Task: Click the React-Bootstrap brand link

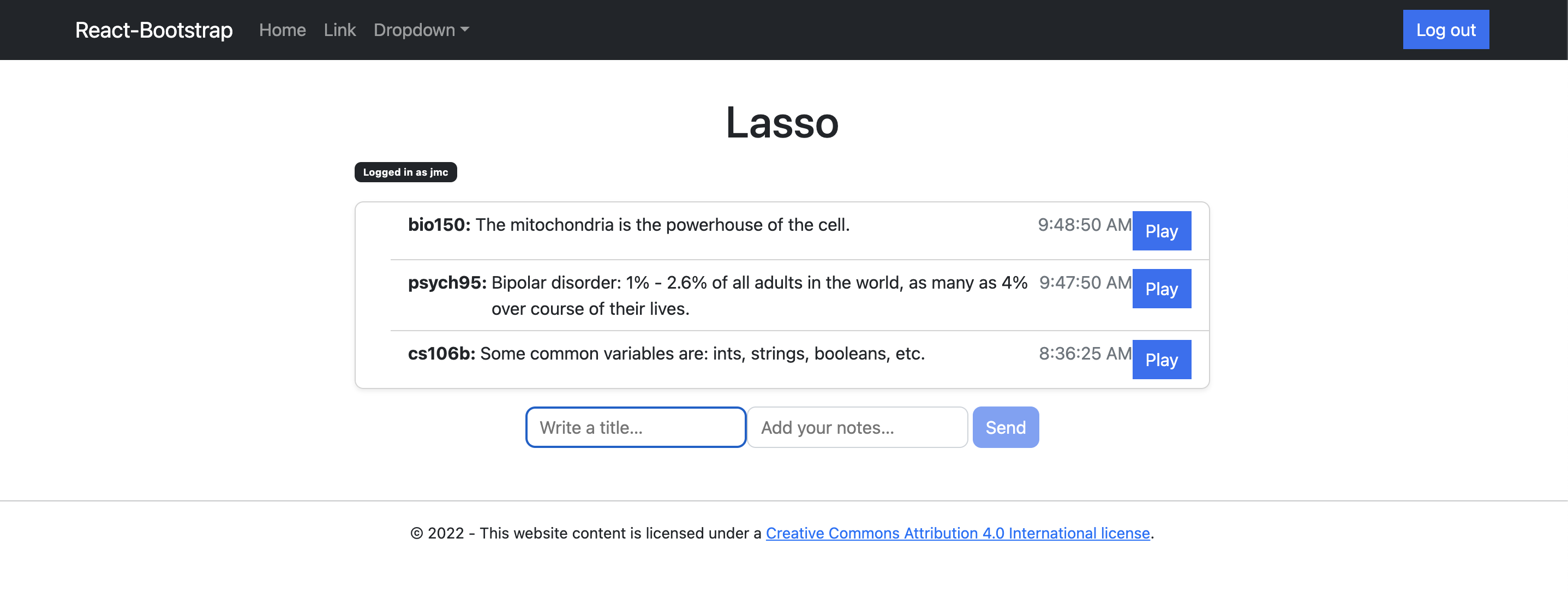Action: click(153, 30)
